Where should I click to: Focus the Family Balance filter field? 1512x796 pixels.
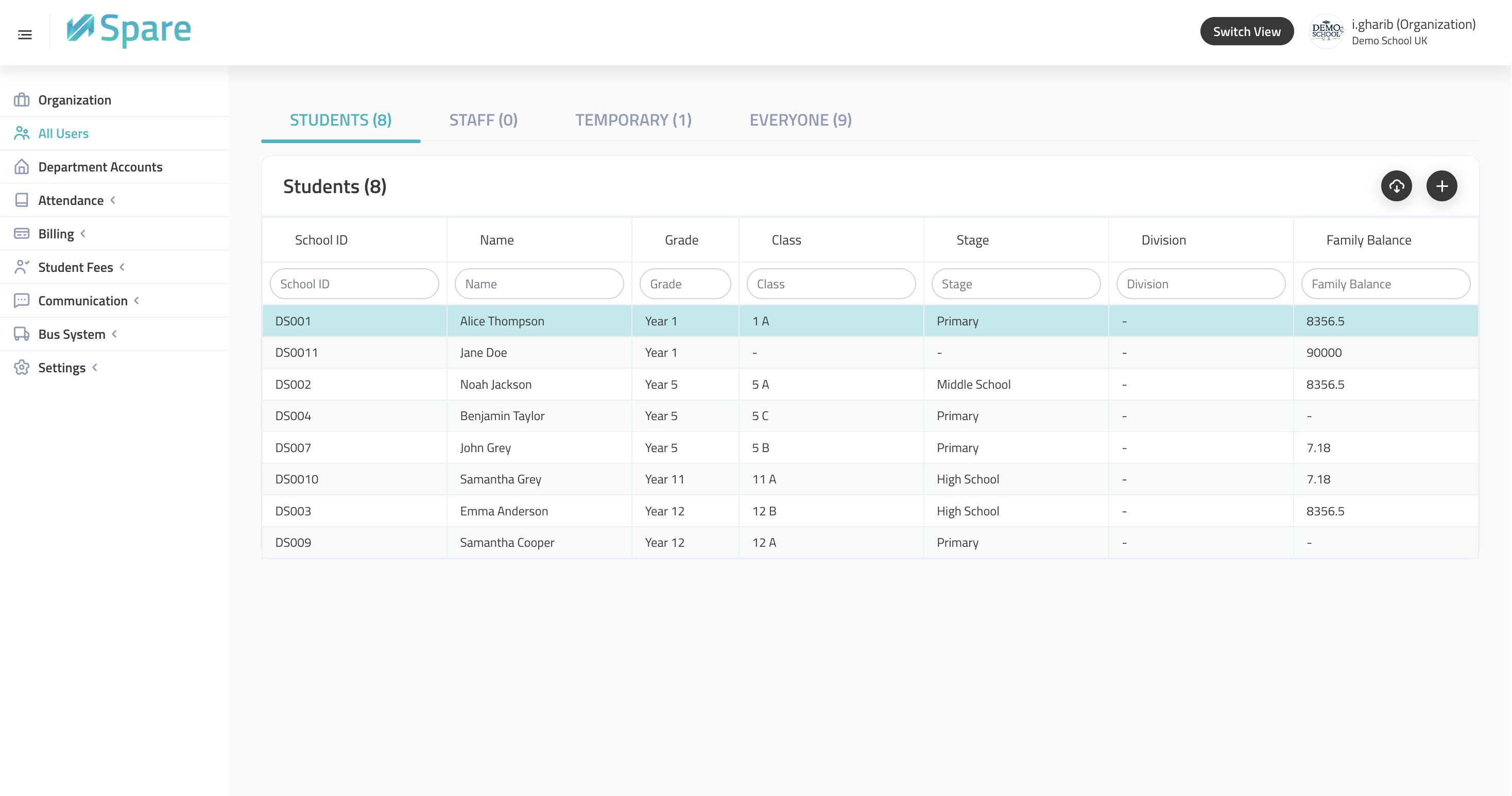[x=1385, y=284]
